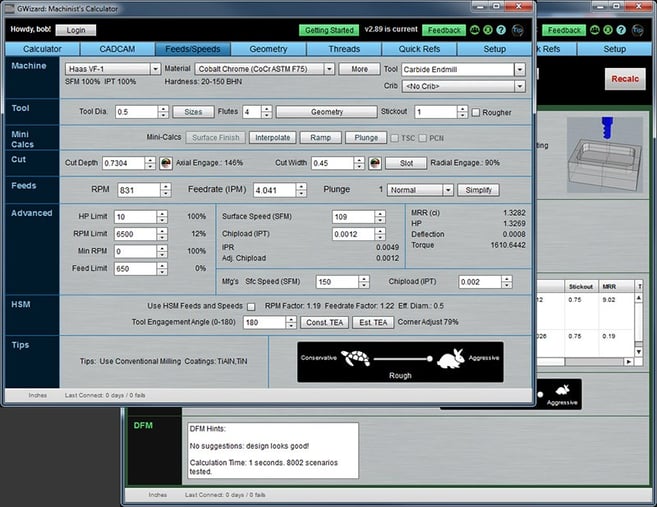Click the Recalc button in back window
This screenshot has height=507, width=657.
pos(625,79)
